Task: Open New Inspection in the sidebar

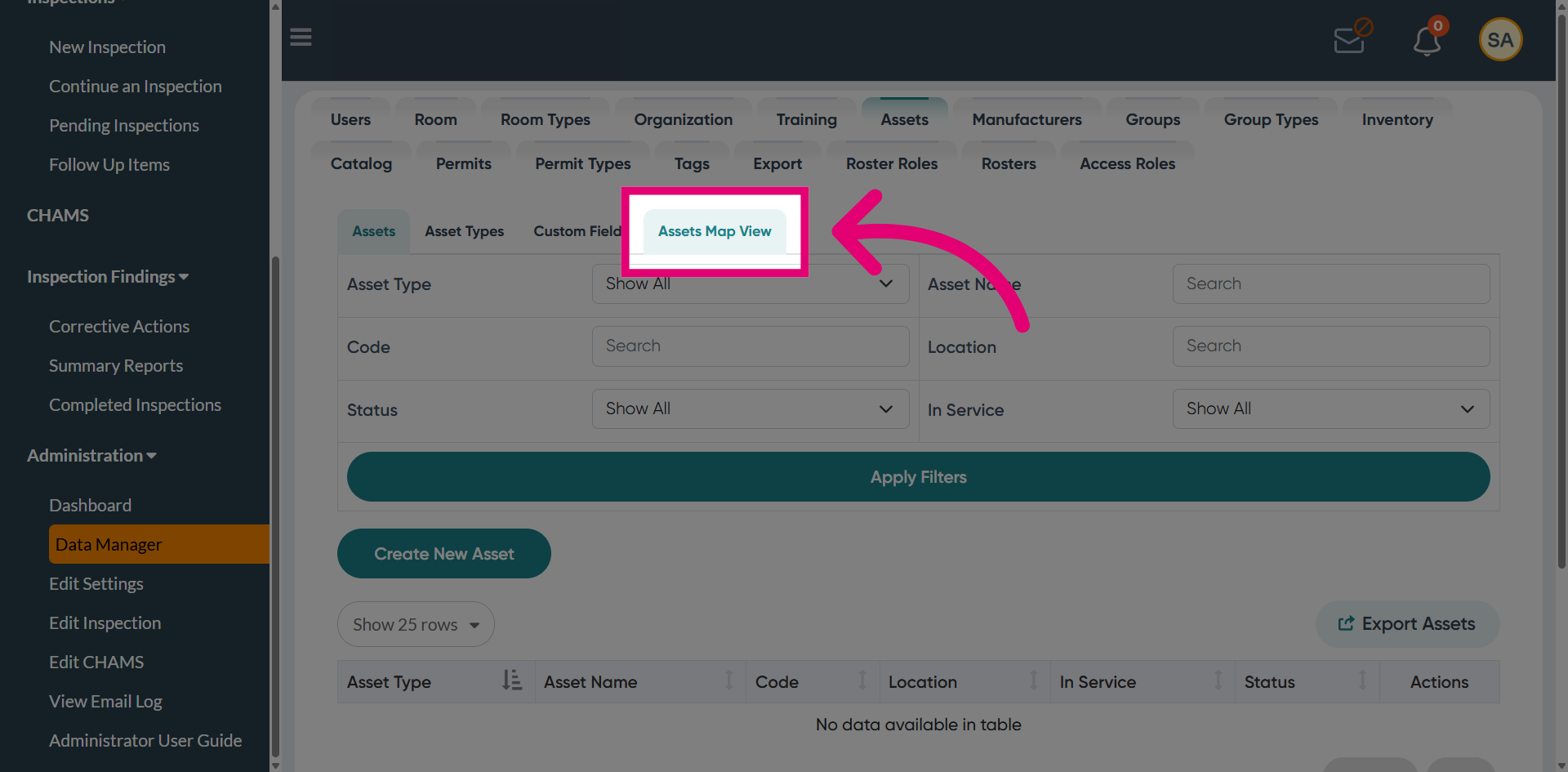Action: [107, 47]
